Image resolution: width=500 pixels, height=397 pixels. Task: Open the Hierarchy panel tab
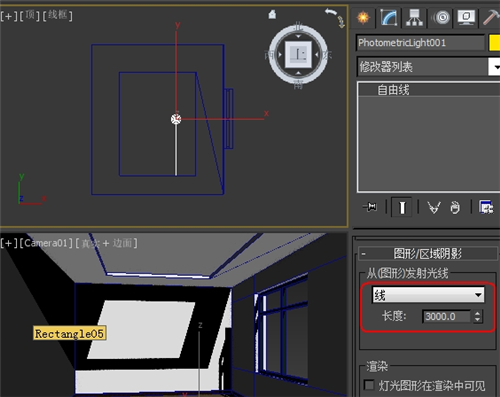point(414,17)
